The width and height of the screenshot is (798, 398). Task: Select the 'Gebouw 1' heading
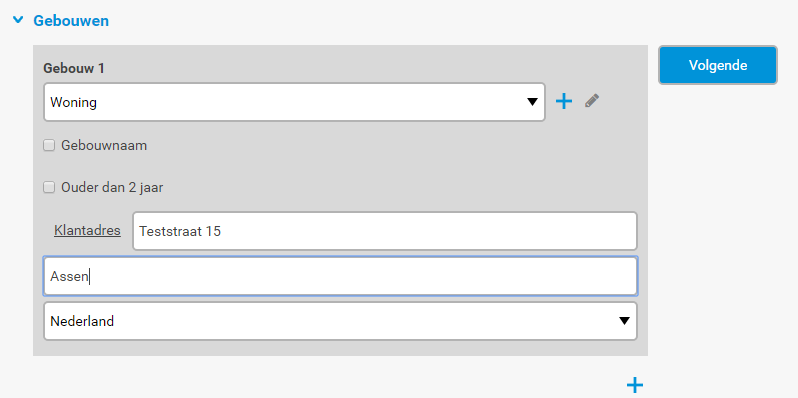pos(74,68)
